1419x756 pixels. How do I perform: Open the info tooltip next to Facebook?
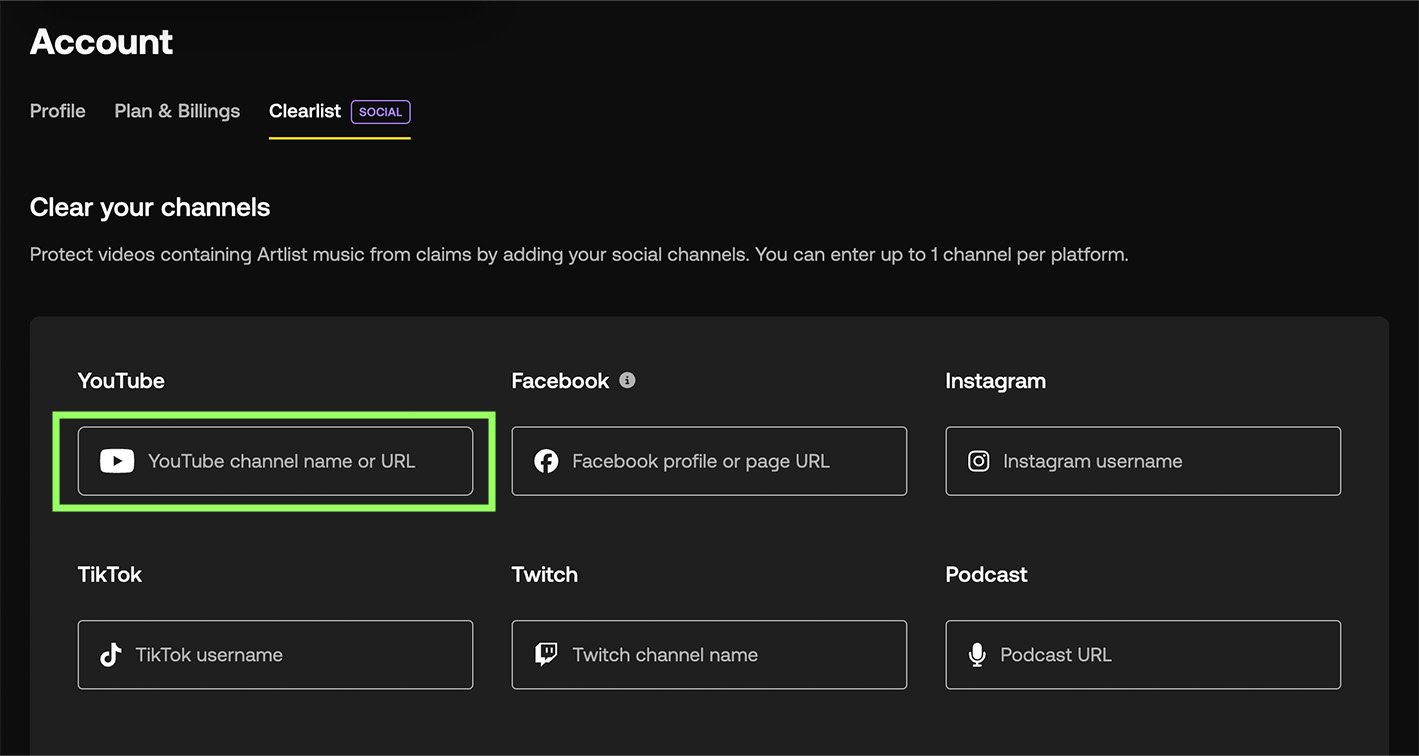pos(627,380)
